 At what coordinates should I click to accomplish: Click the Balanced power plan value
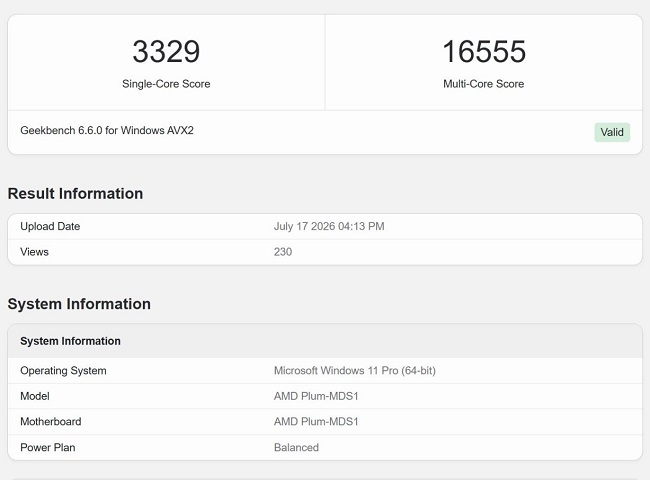point(296,448)
